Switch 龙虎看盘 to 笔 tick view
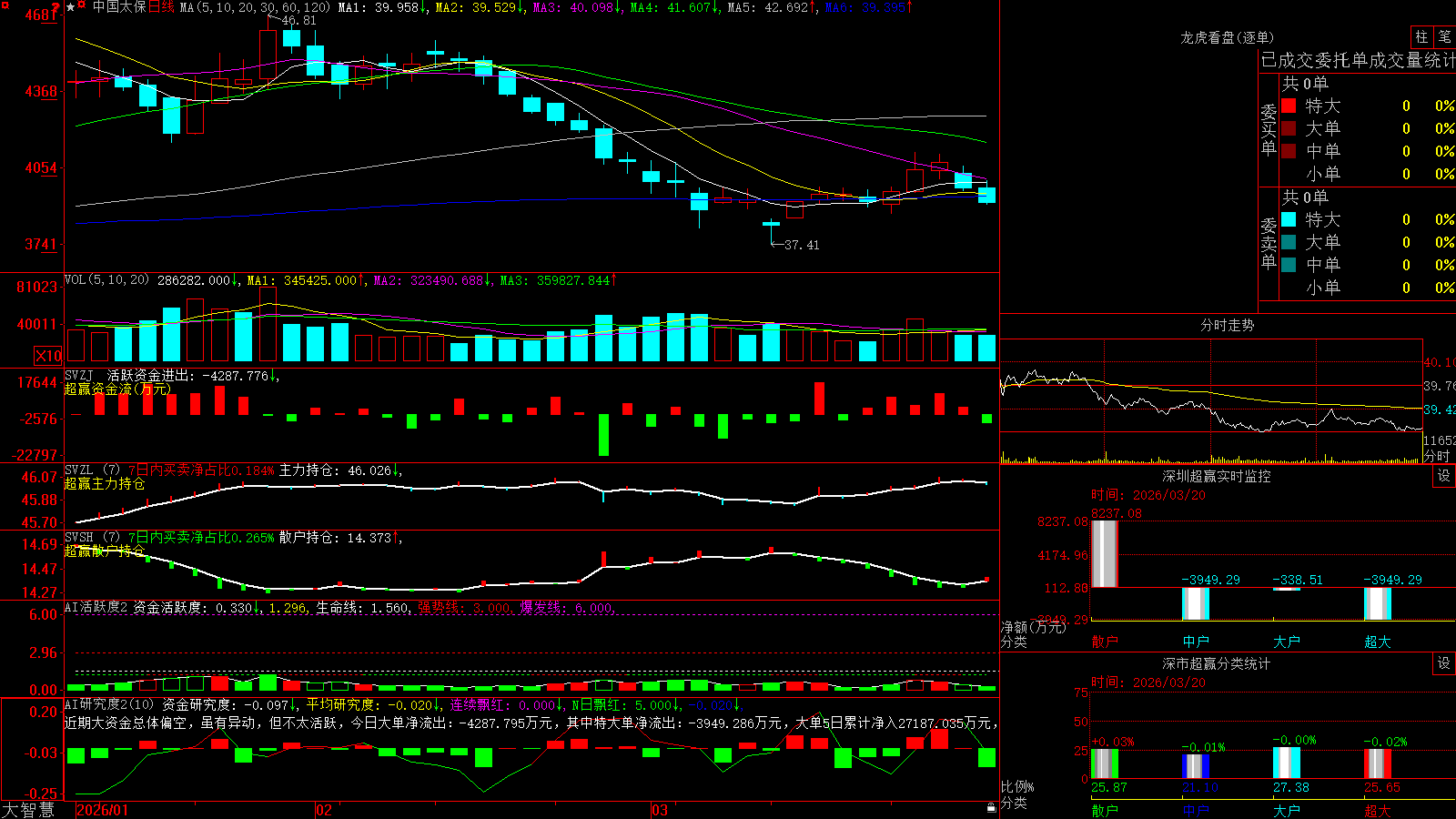The width and height of the screenshot is (1456, 819). pos(1444,36)
